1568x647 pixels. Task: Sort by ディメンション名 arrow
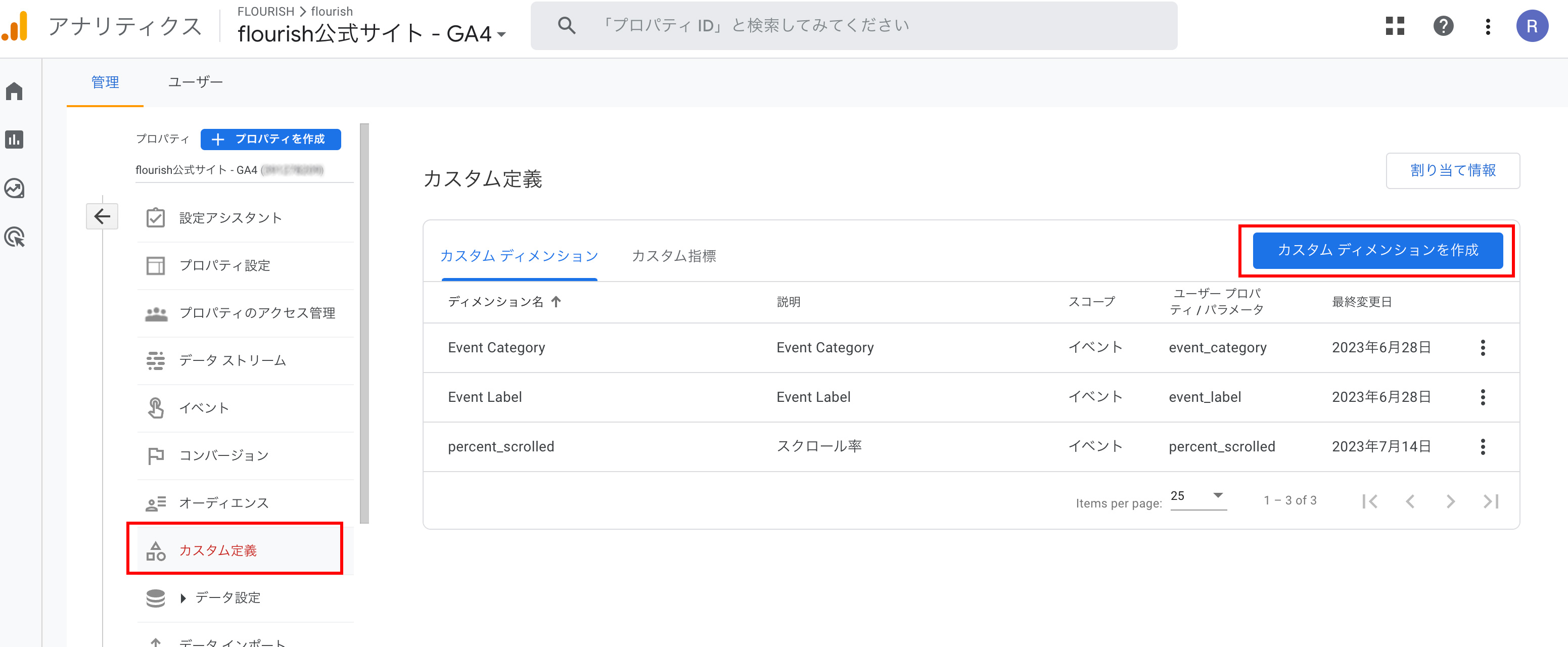[x=556, y=301]
